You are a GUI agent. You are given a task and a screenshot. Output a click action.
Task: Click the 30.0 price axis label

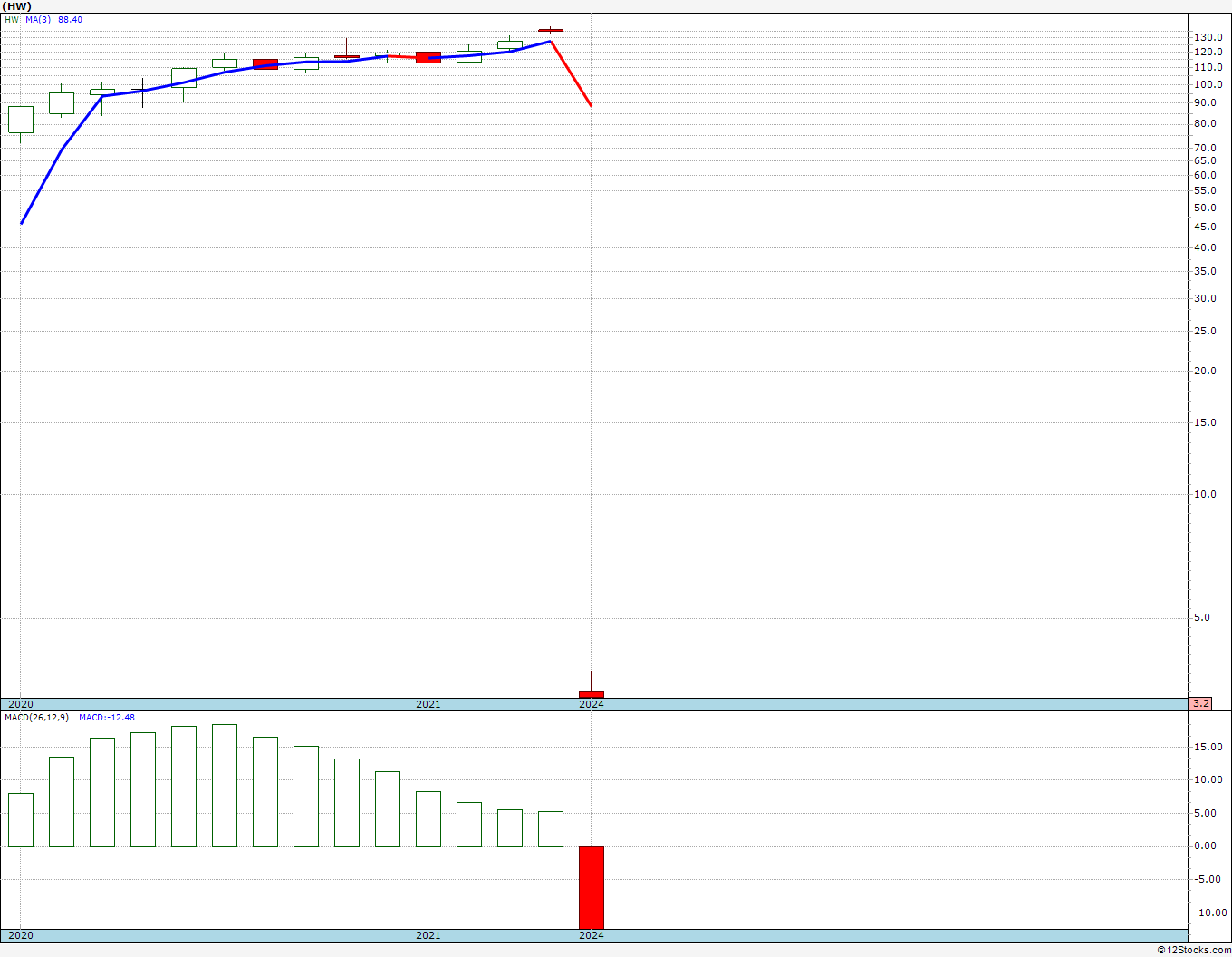pos(1205,298)
